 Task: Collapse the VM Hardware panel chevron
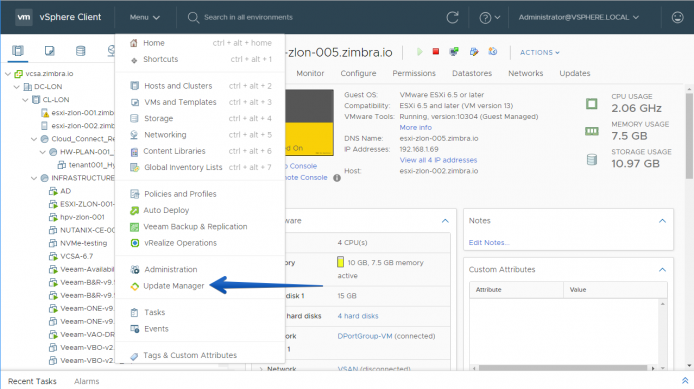[445, 221]
